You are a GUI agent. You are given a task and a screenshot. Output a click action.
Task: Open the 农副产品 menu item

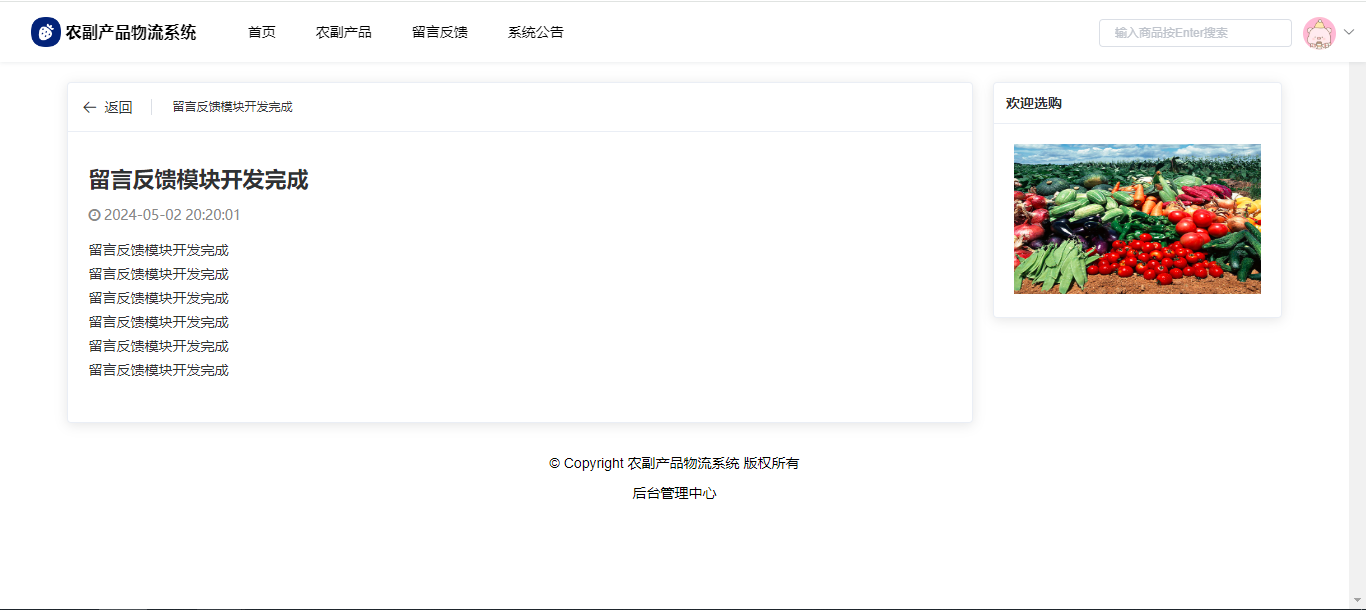coord(344,32)
